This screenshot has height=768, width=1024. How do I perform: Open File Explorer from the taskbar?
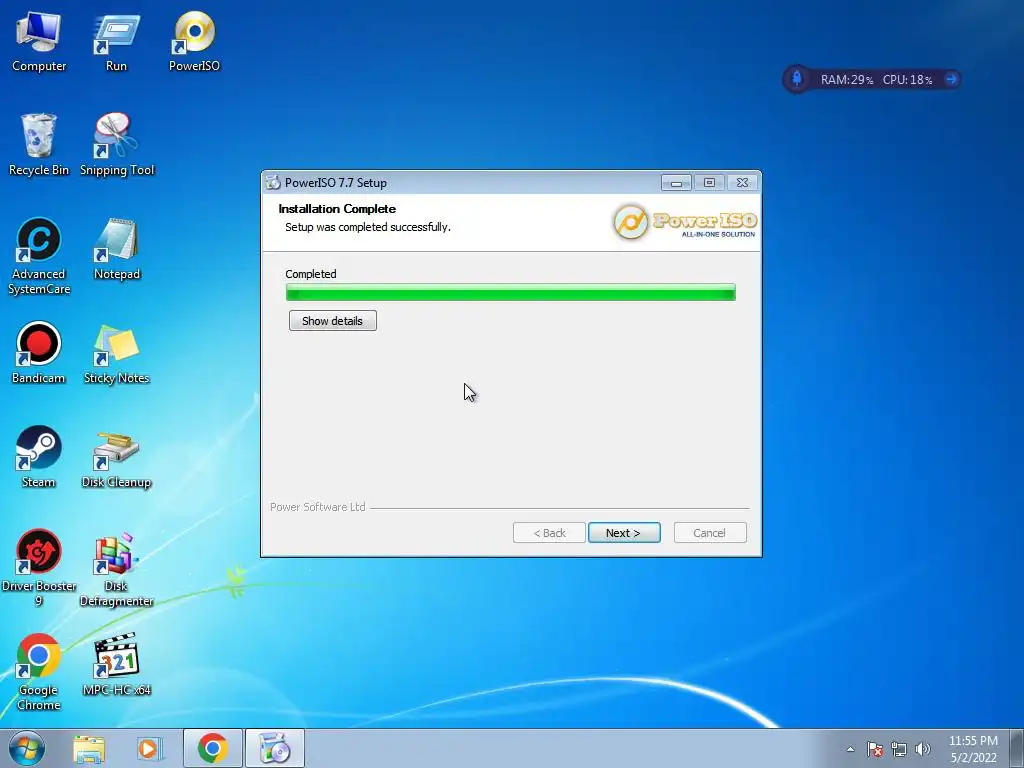coord(89,748)
